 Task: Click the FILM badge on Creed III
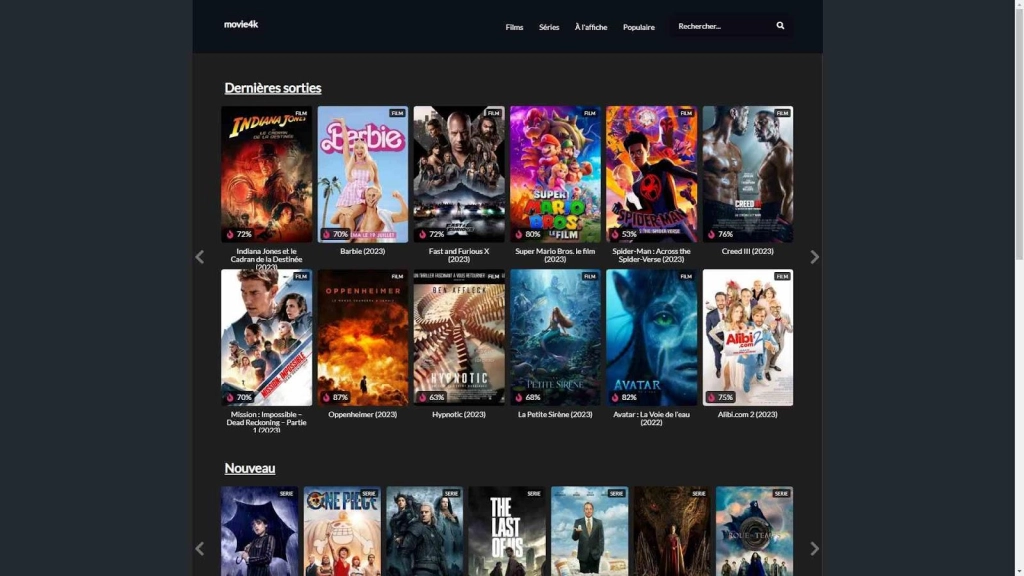[x=782, y=113]
